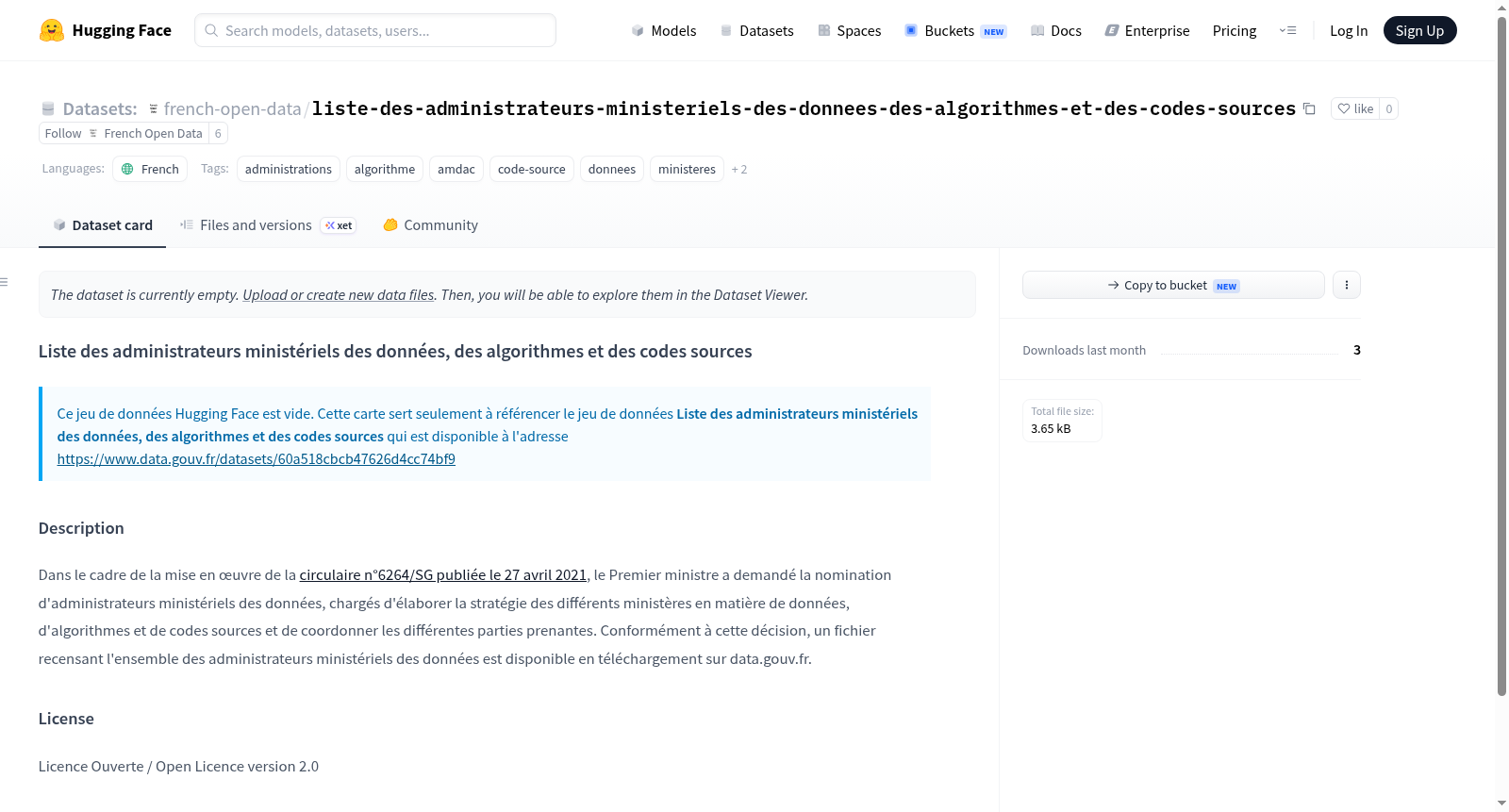Click the heart like button
This screenshot has width=1509, height=812.
tap(1355, 108)
